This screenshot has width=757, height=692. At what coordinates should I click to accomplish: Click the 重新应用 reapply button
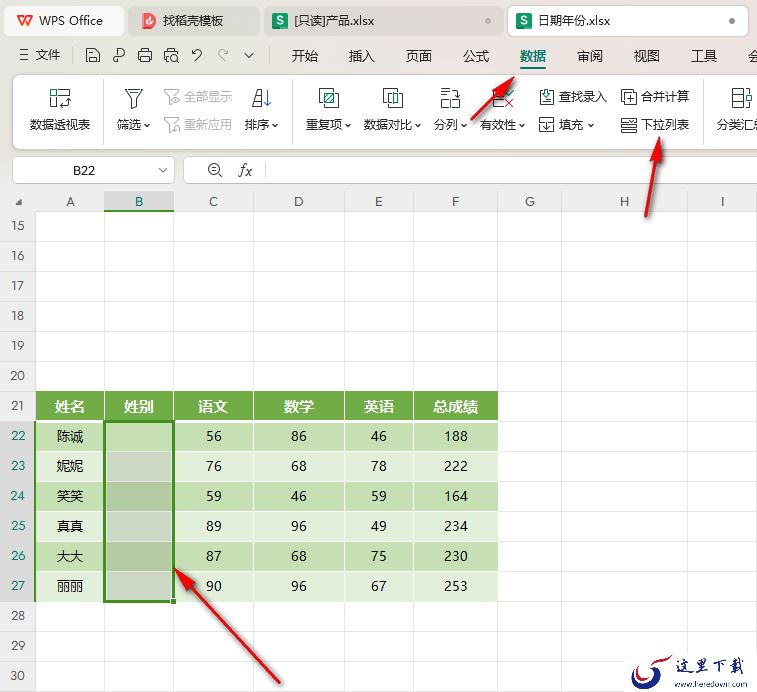(198, 125)
